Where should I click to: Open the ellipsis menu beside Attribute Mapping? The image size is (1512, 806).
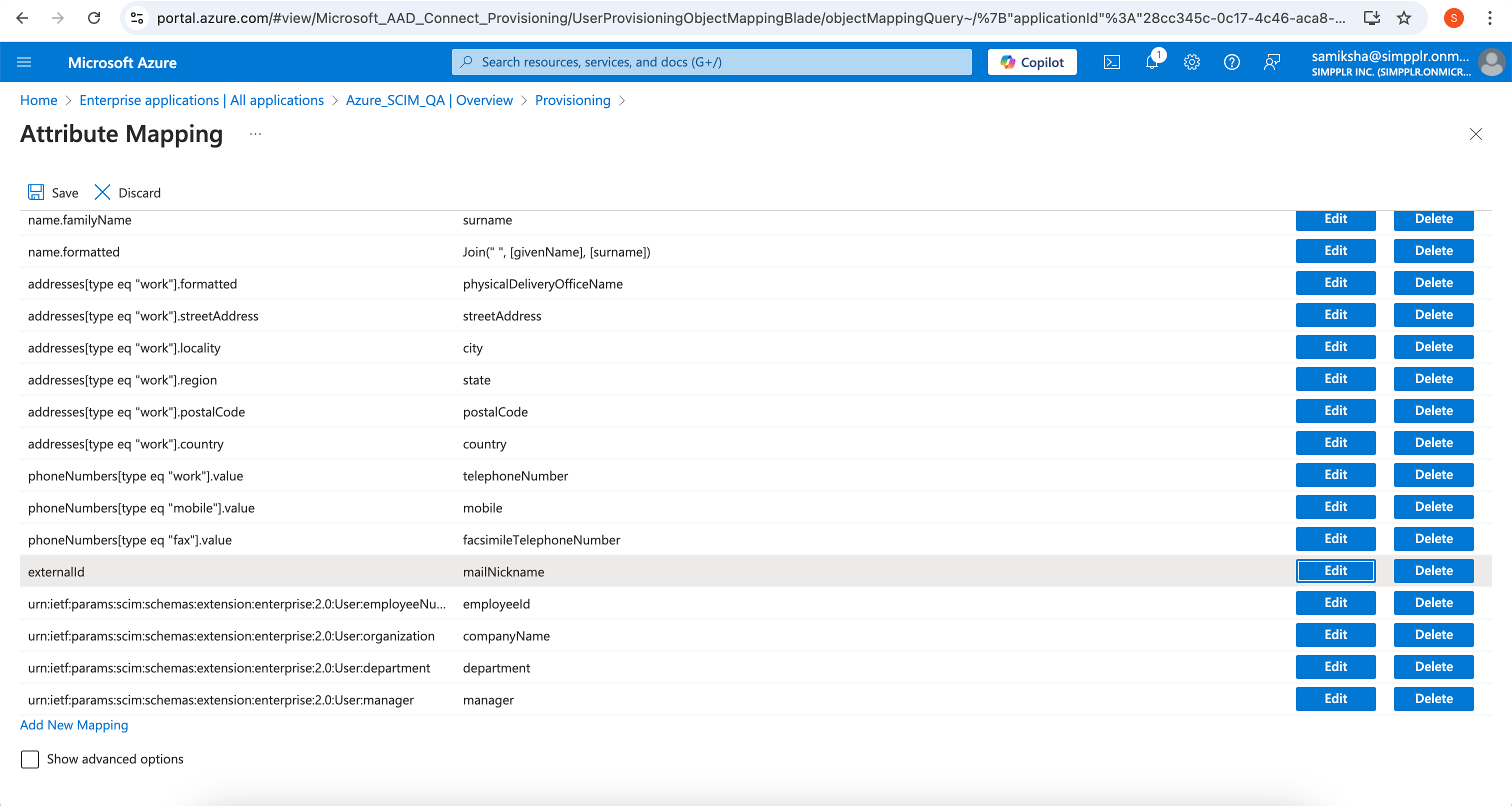[x=255, y=134]
